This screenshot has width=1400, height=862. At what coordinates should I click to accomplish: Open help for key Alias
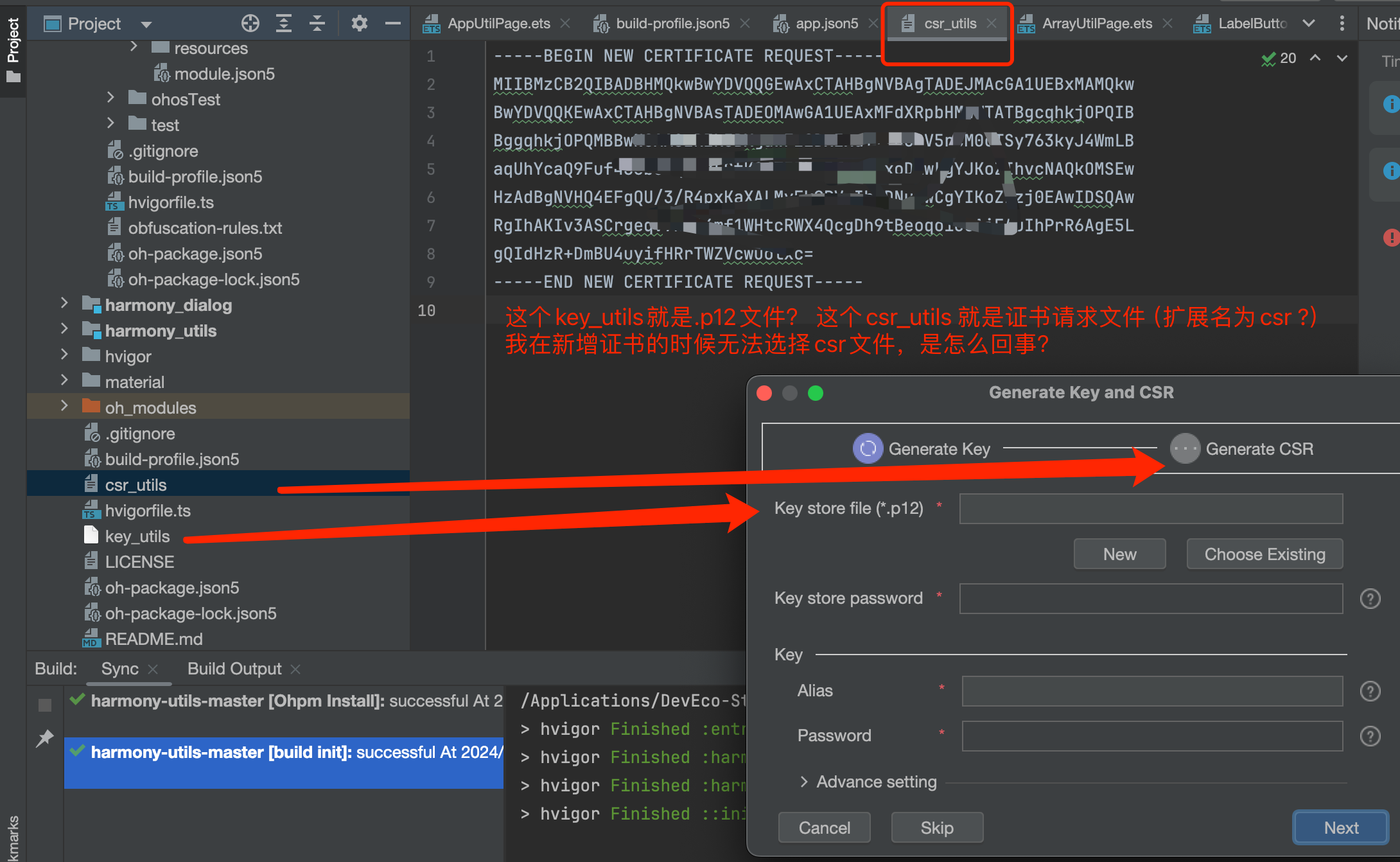click(1370, 691)
